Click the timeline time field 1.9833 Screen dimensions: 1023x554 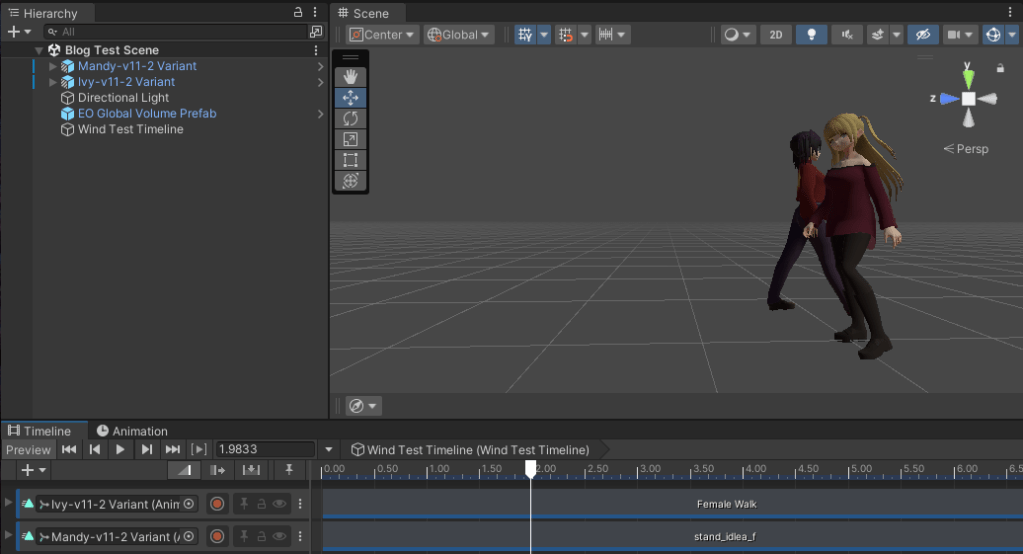265,450
